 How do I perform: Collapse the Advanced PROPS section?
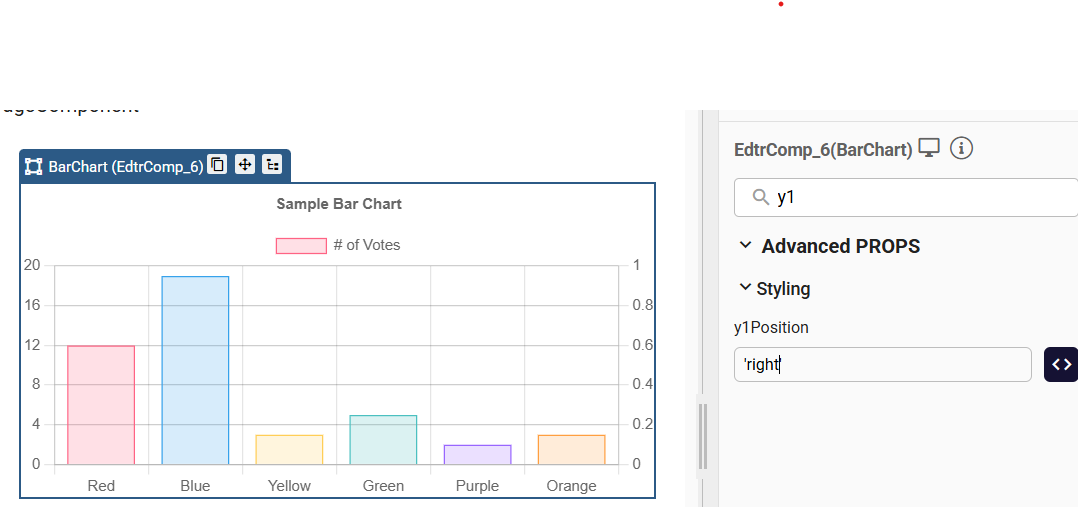[745, 245]
